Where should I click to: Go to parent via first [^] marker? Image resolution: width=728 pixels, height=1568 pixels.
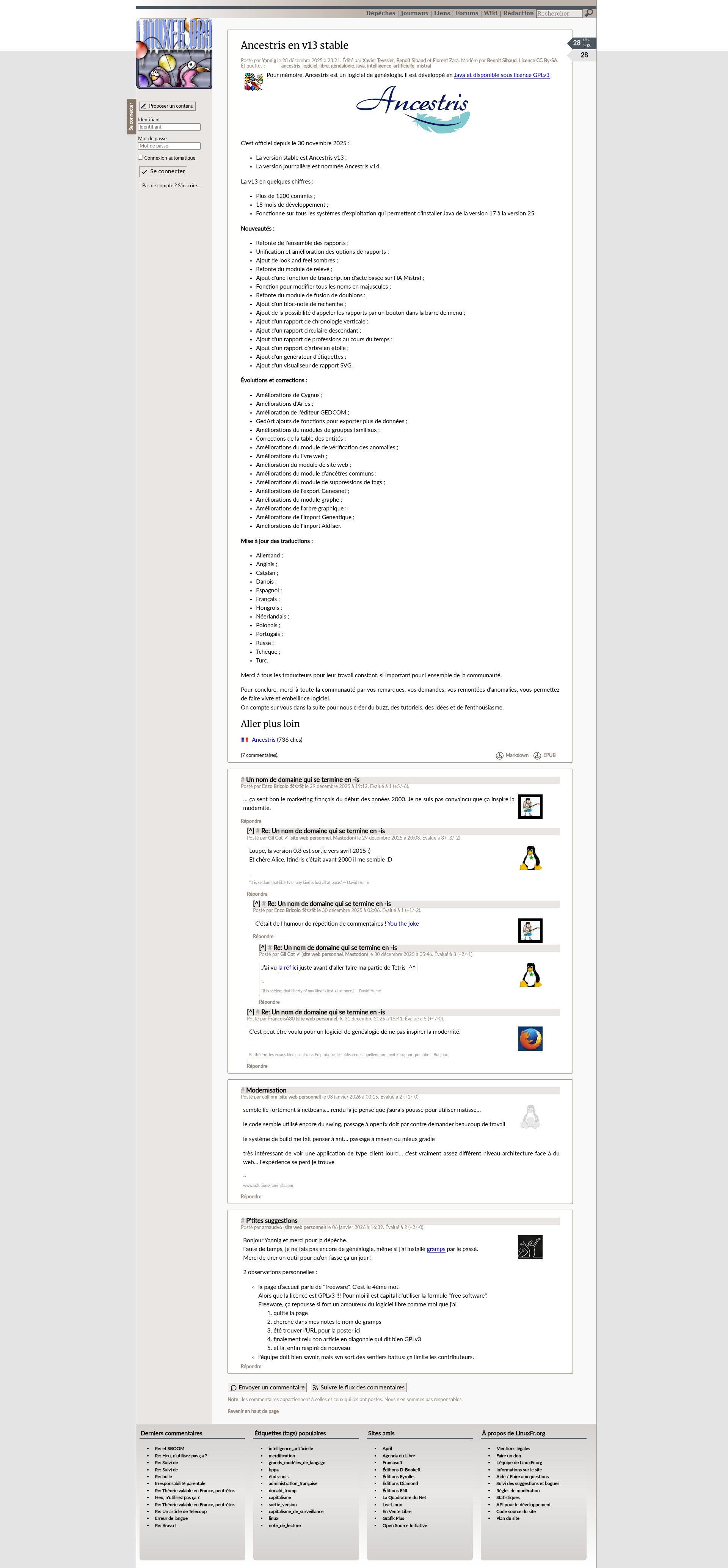point(250,831)
